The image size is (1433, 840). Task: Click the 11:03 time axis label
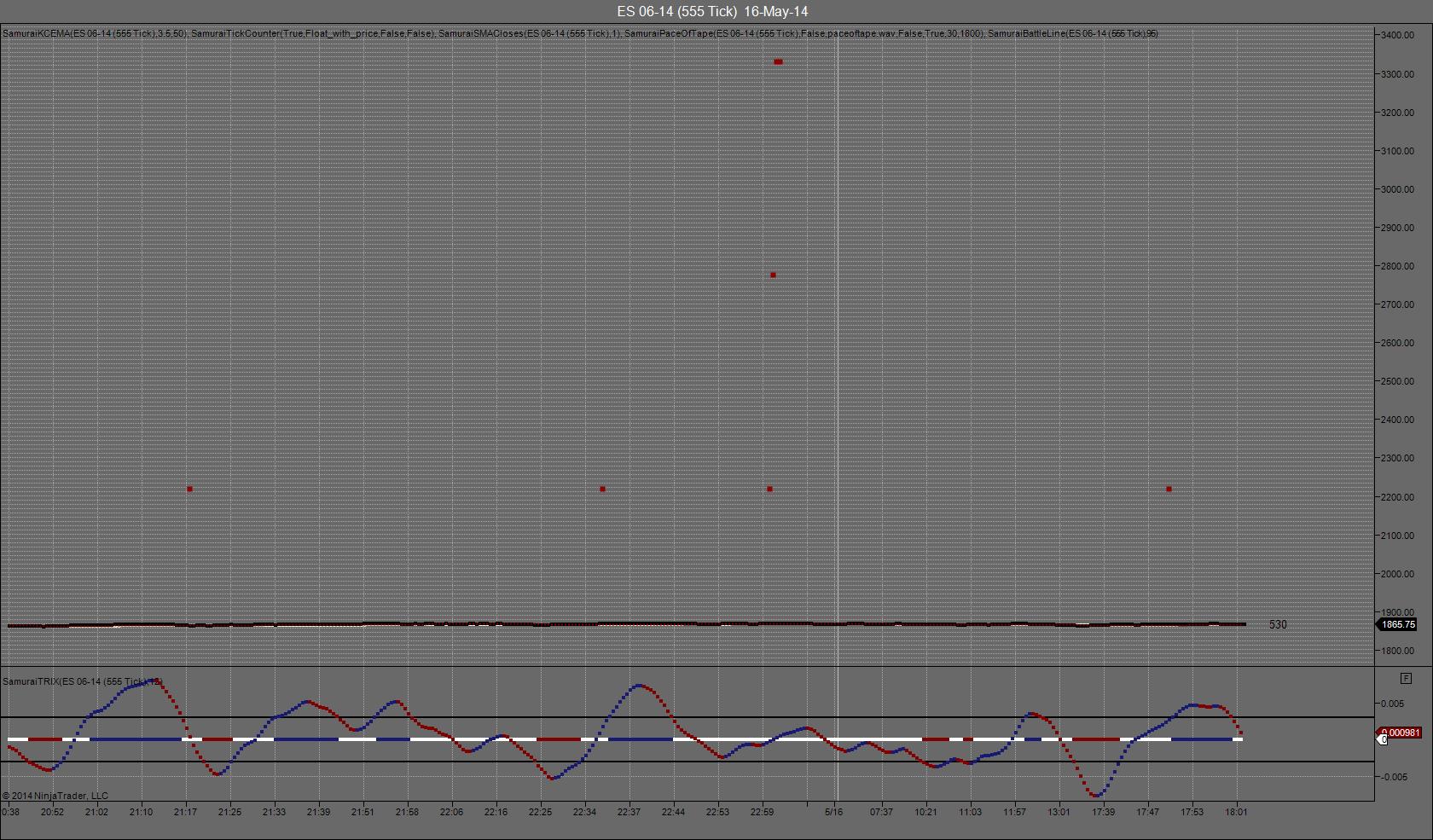point(970,812)
